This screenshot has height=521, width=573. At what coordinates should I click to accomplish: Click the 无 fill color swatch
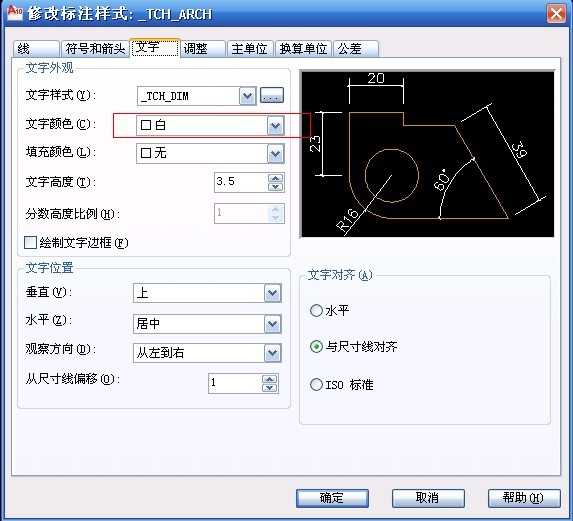tap(145, 153)
